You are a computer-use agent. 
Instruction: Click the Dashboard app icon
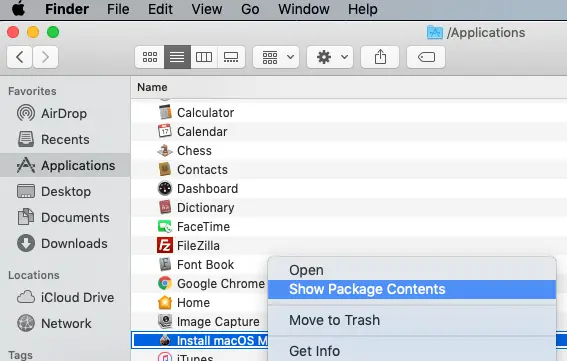[x=165, y=188]
